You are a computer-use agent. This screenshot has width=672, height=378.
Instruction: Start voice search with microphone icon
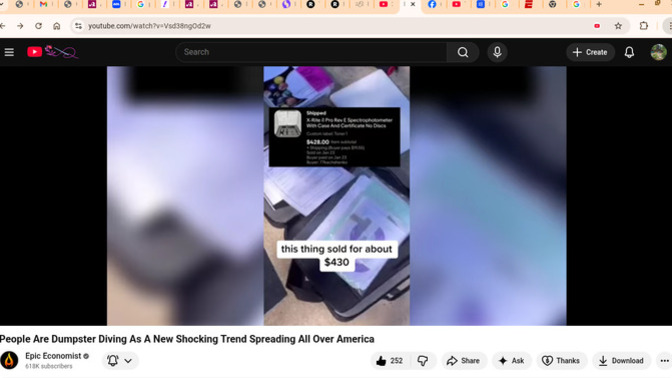[497, 52]
